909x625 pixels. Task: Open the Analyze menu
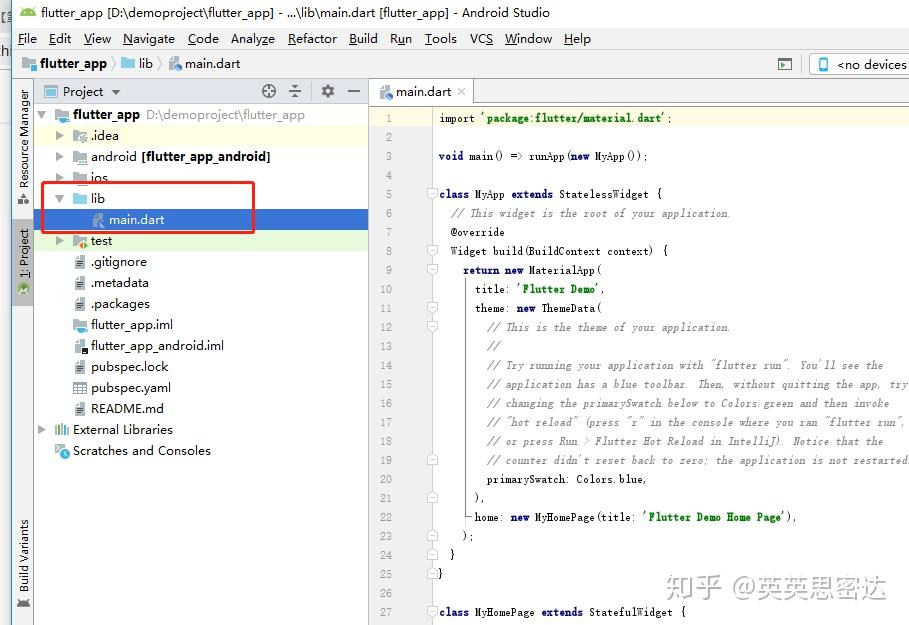[253, 39]
